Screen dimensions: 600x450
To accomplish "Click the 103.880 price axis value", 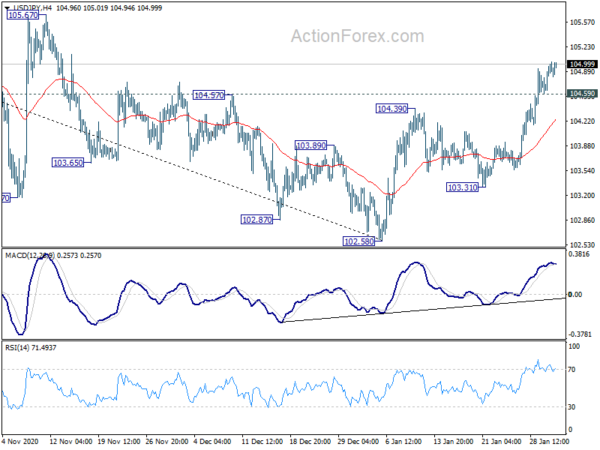I will (582, 146).
